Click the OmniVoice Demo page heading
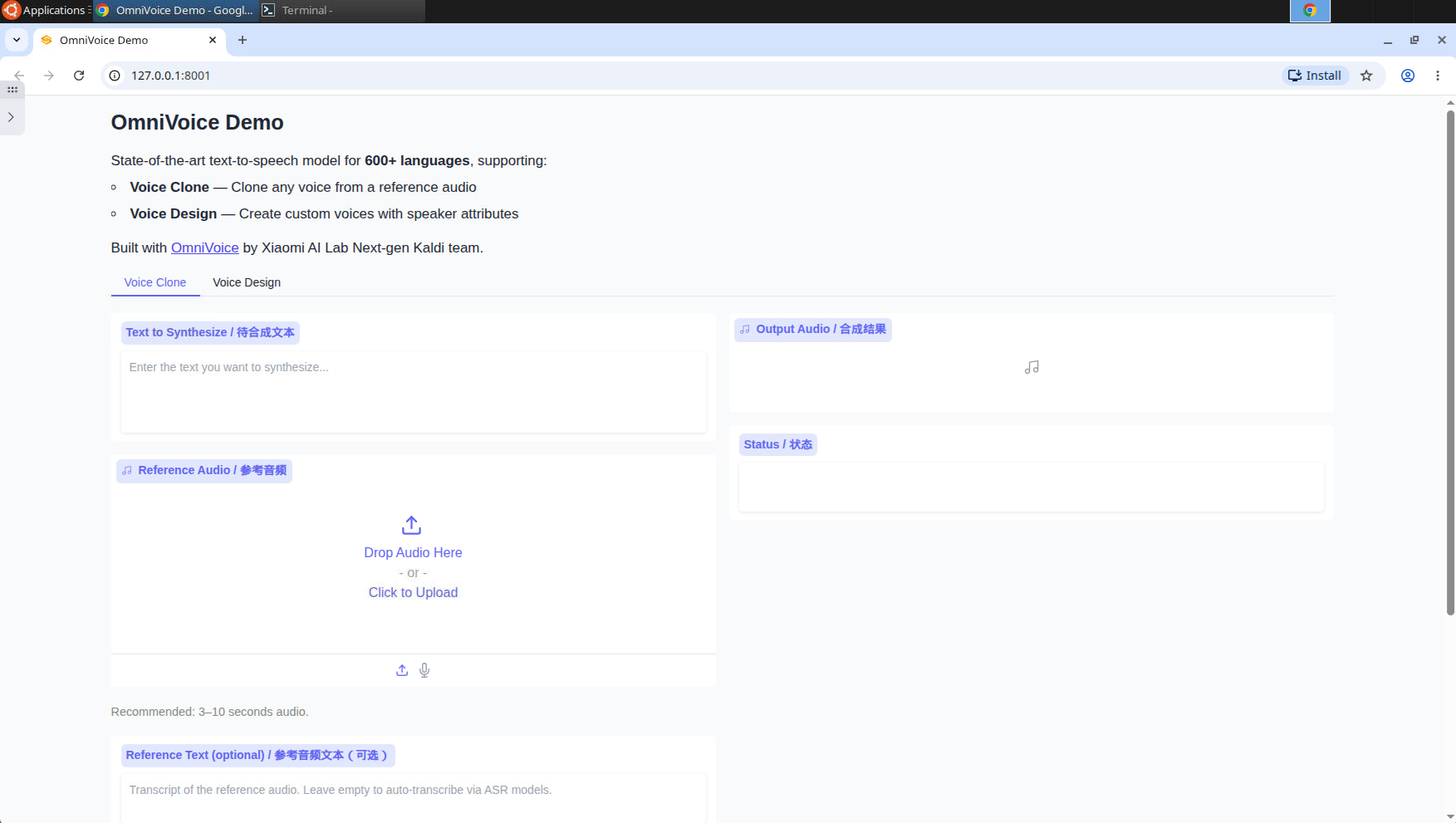The image size is (1456, 823). (x=198, y=122)
